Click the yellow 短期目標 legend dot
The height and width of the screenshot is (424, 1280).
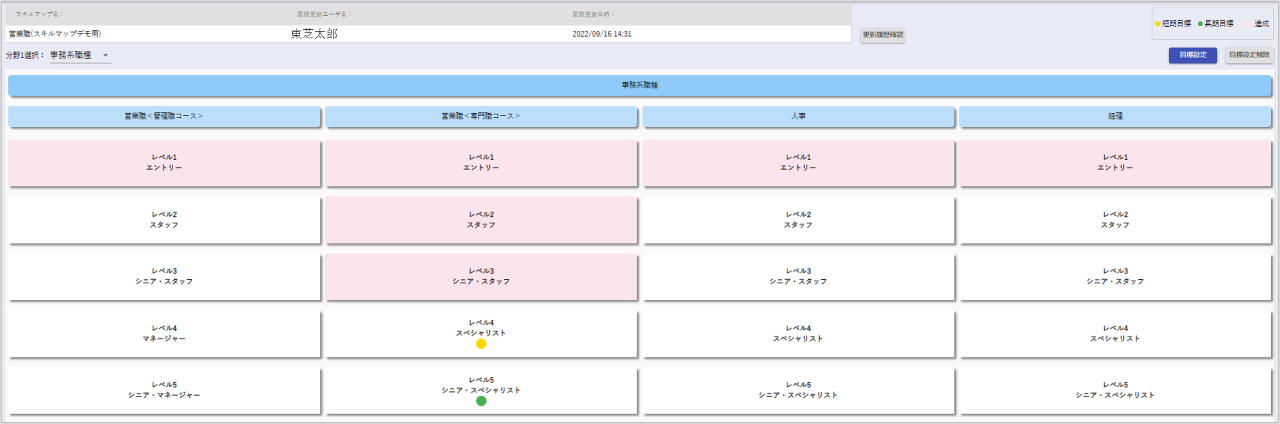point(1157,22)
